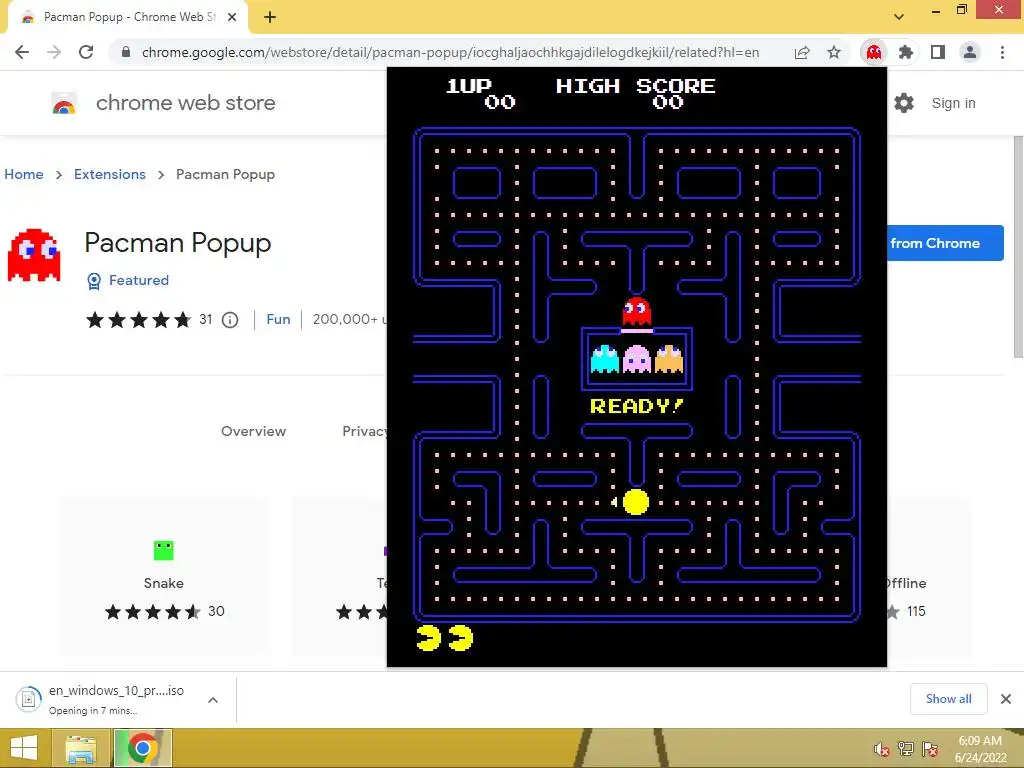This screenshot has width=1024, height=768.
Task: Click the Featured link
Action: coord(138,280)
